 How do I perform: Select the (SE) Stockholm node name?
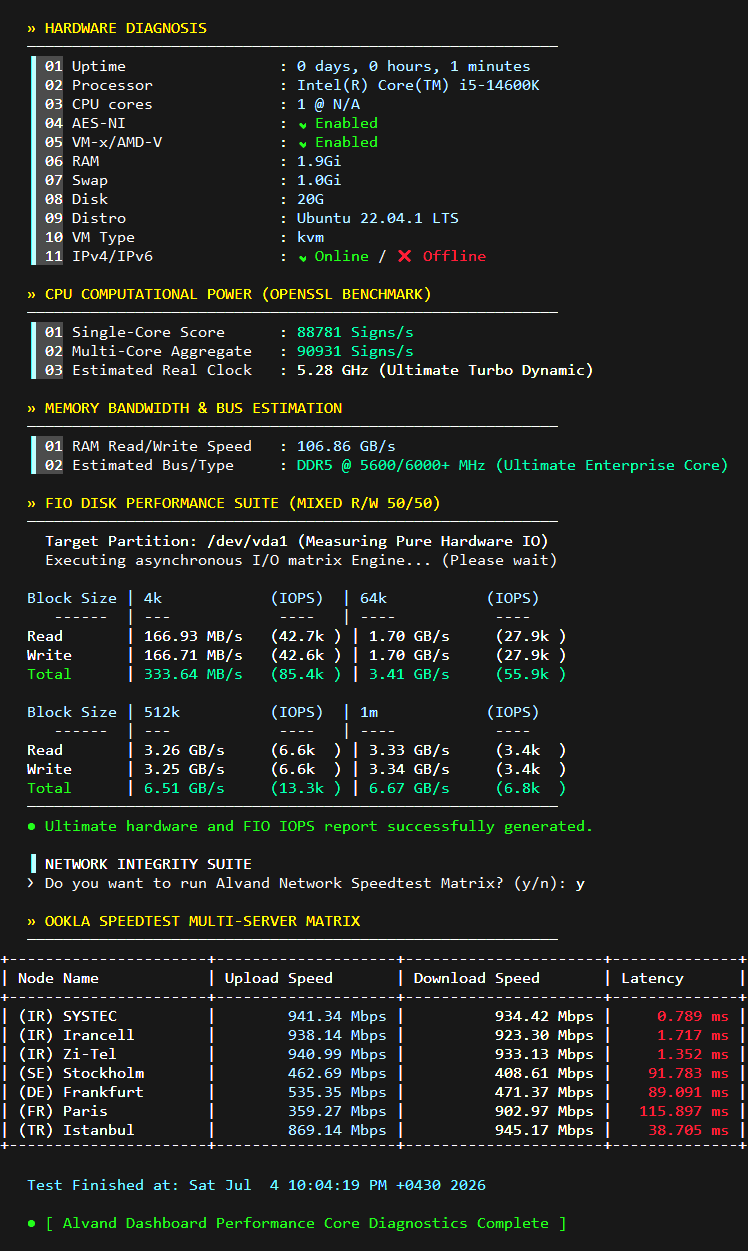point(81,1073)
